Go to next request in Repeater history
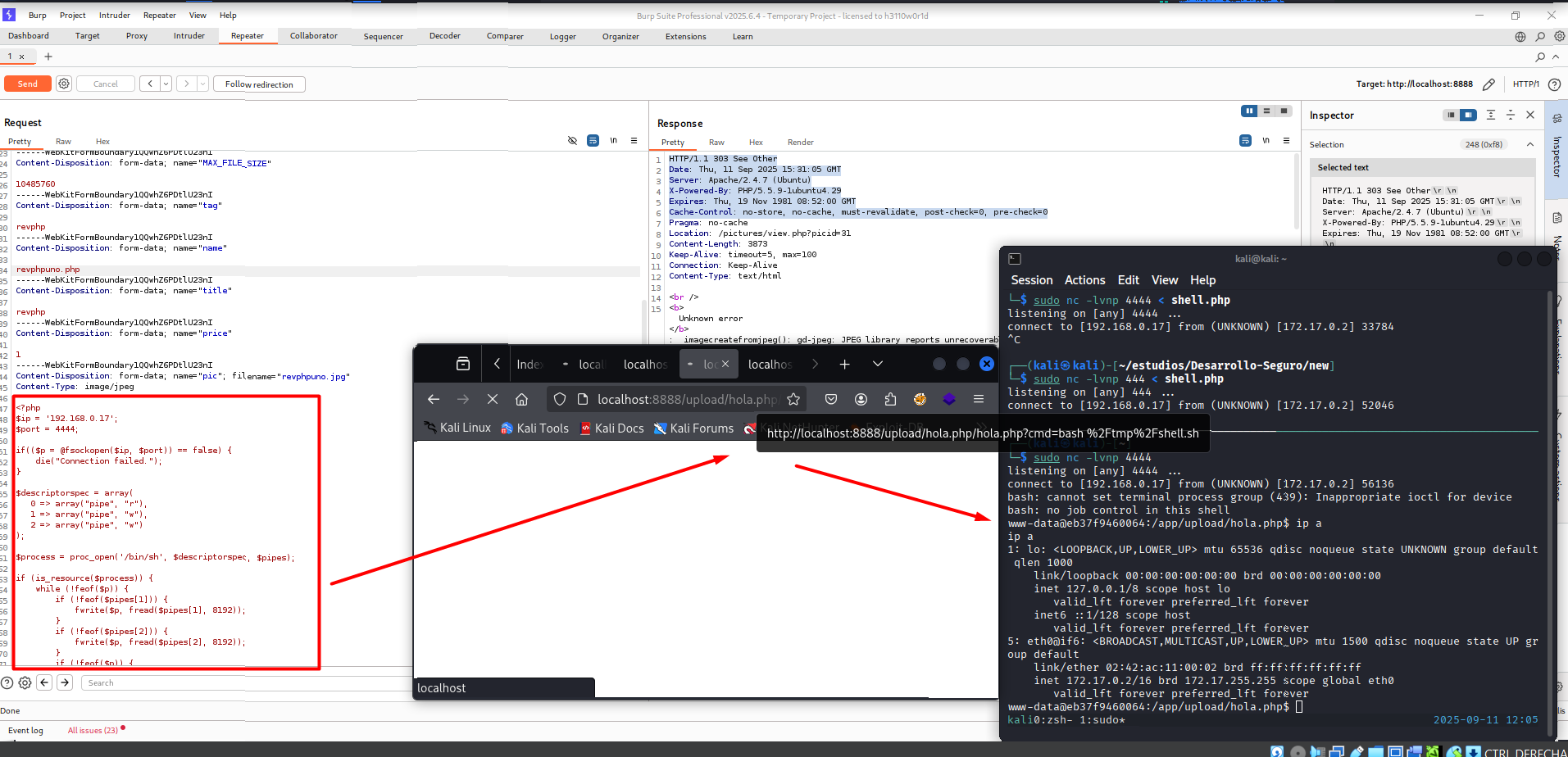The image size is (1568, 757). click(x=186, y=84)
